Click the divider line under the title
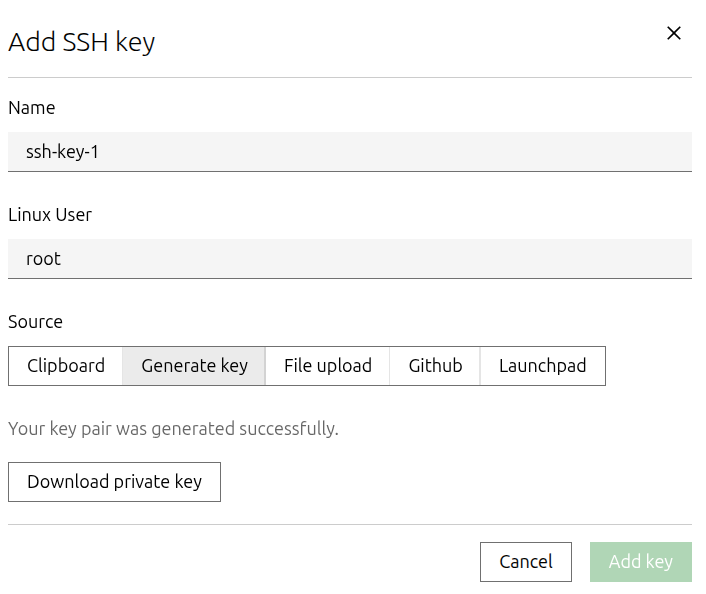This screenshot has height=594, width=706. (x=350, y=77)
